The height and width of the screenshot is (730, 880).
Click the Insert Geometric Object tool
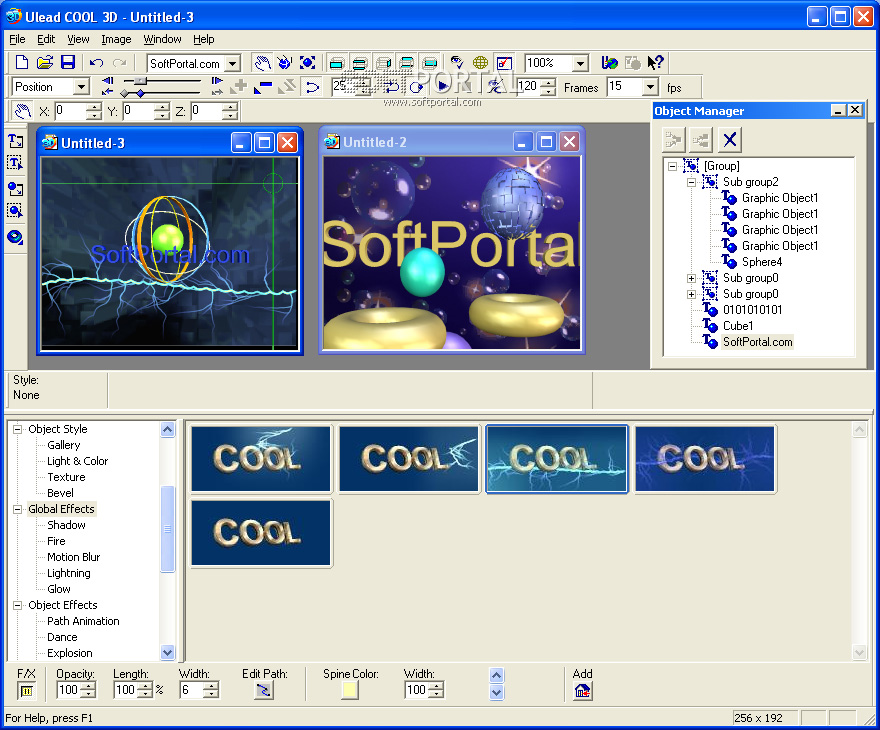click(15, 237)
